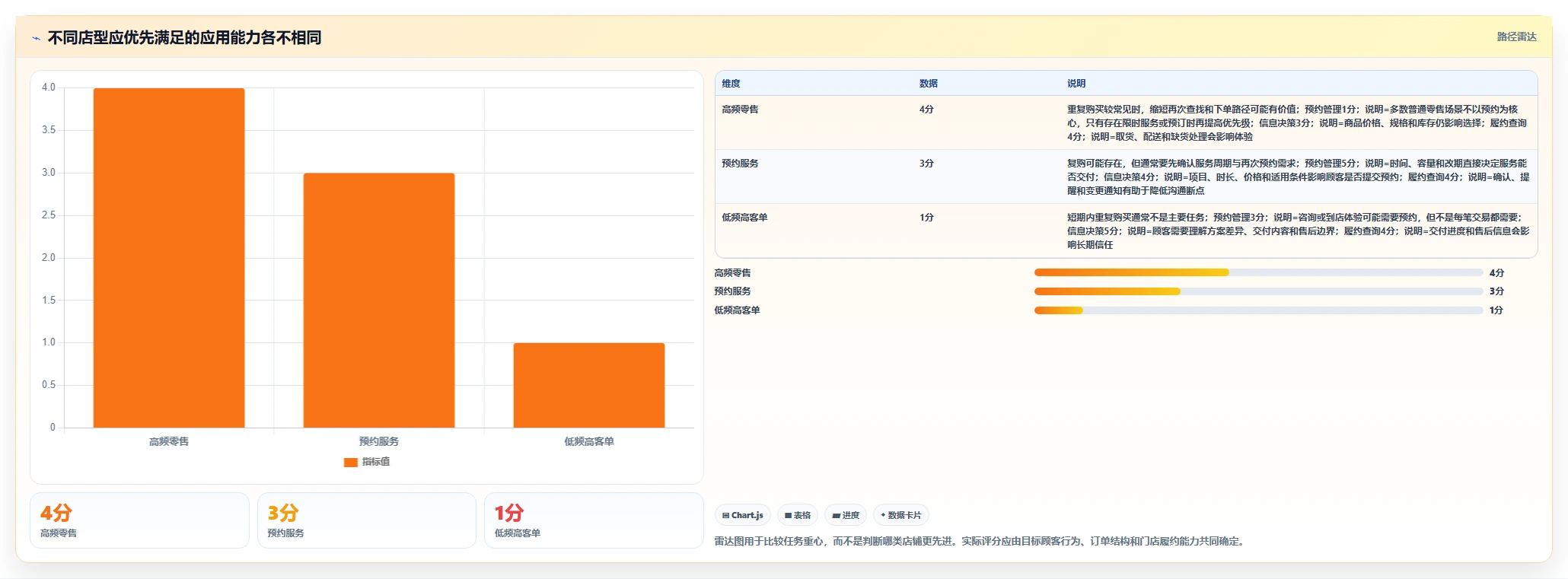Click the 4.0 y-axis tick label
The height and width of the screenshot is (579, 1568).
(49, 87)
